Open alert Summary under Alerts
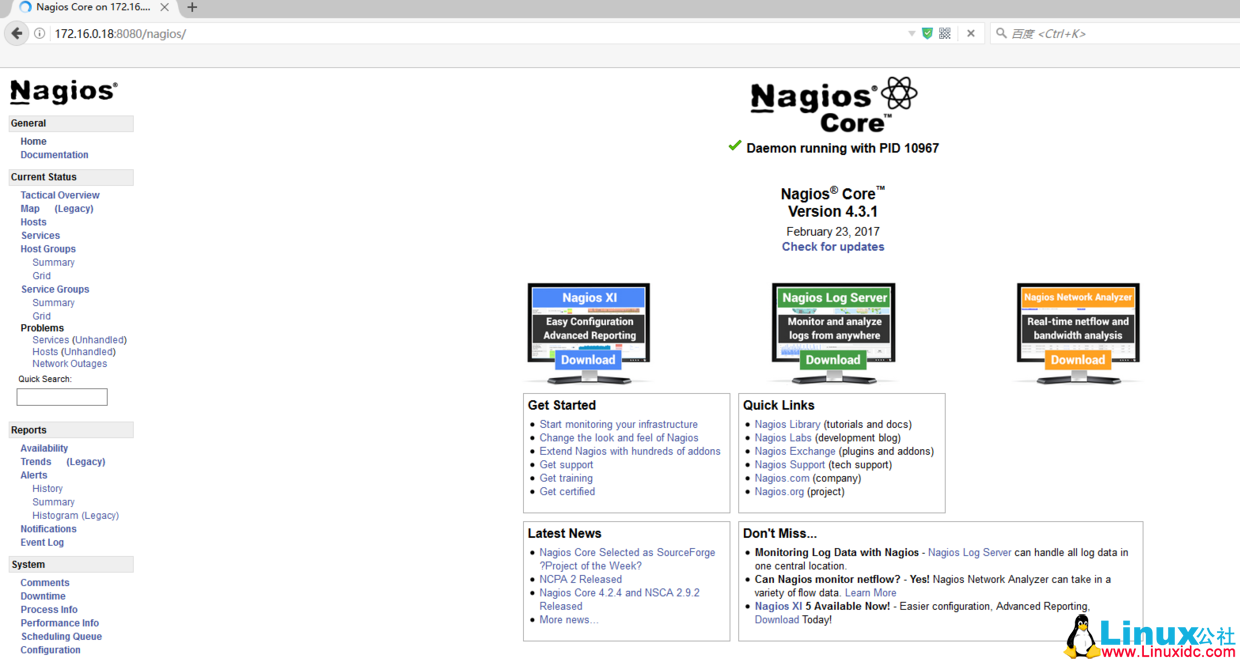1240x662 pixels. point(53,502)
